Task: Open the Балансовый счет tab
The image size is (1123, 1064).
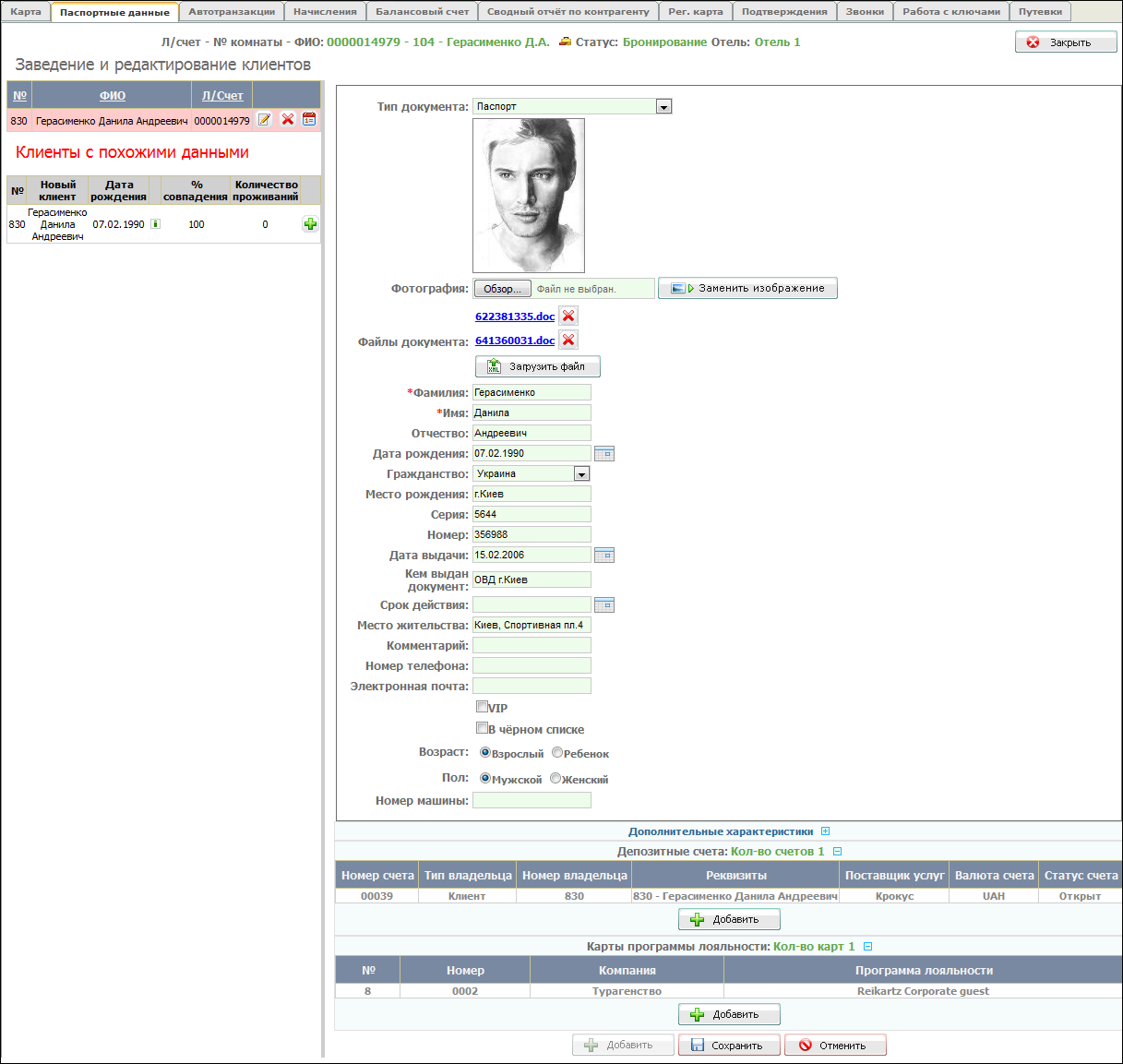Action: [422, 12]
